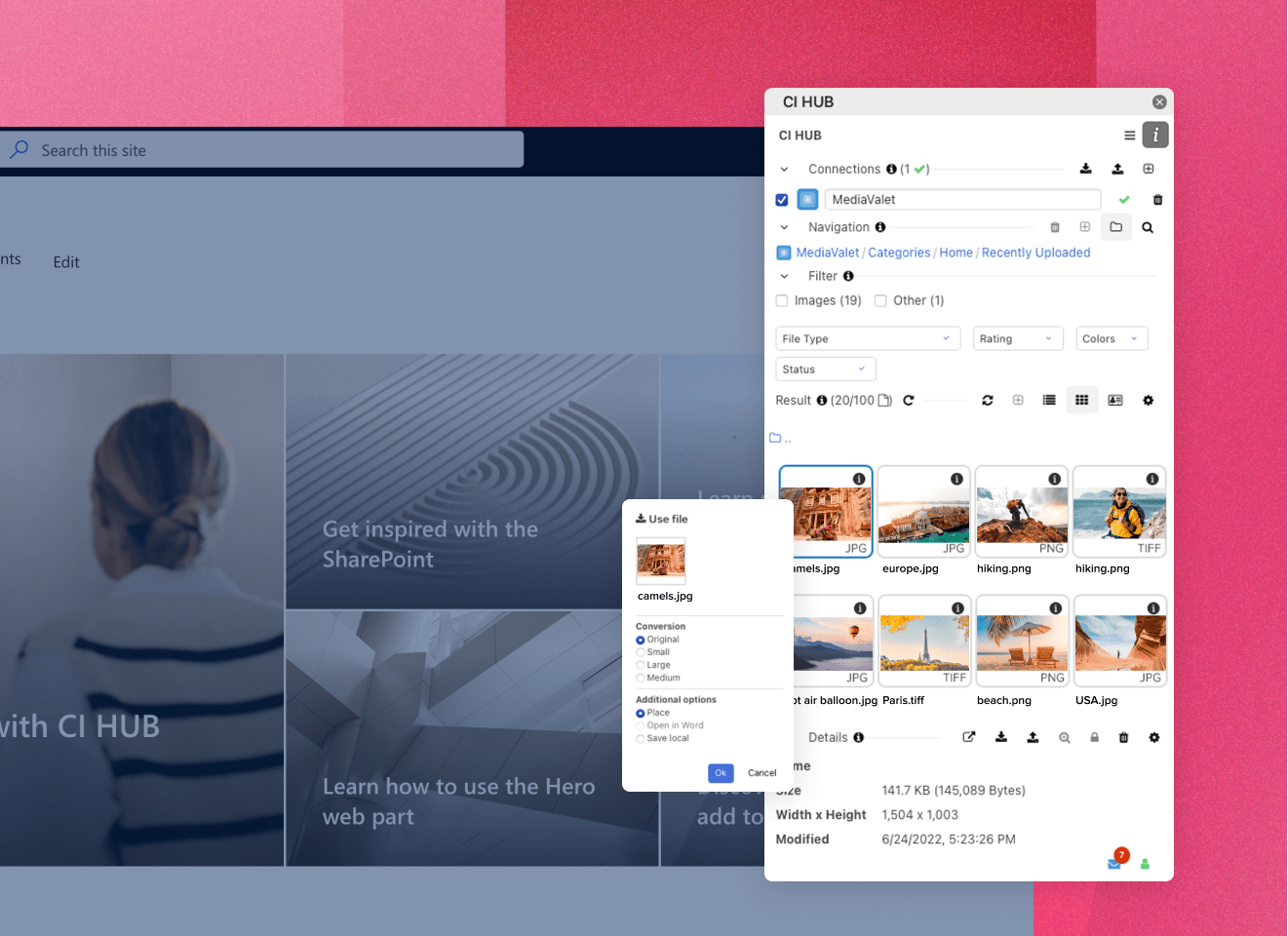Go to Categories breadcrumb

coord(899,253)
